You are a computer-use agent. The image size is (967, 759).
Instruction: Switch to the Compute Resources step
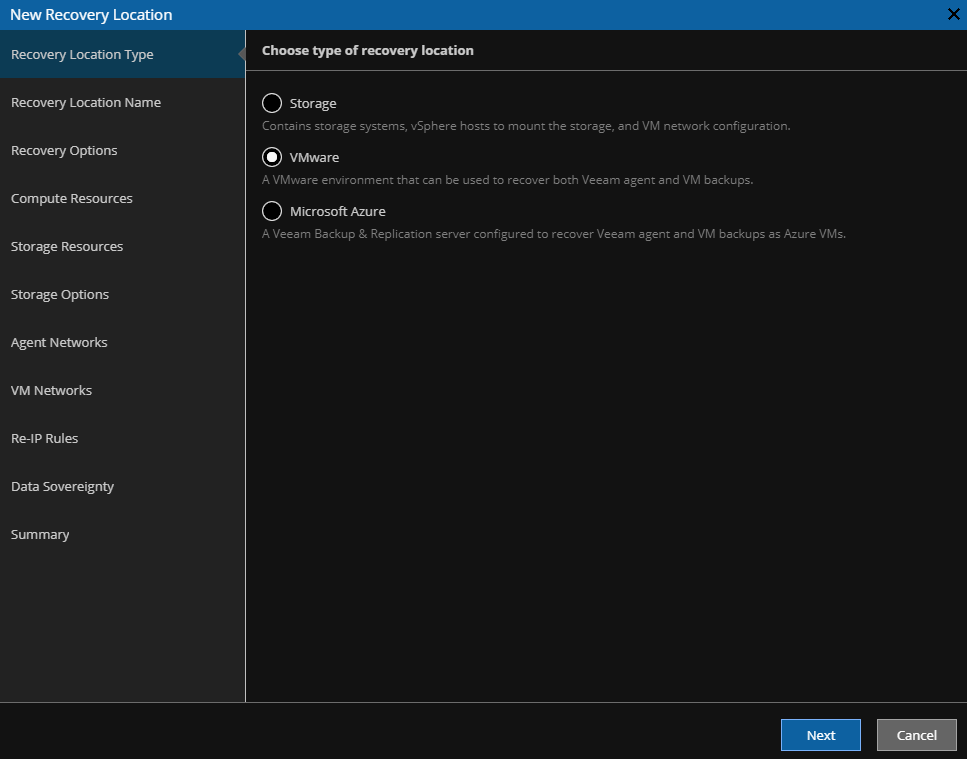click(x=123, y=199)
